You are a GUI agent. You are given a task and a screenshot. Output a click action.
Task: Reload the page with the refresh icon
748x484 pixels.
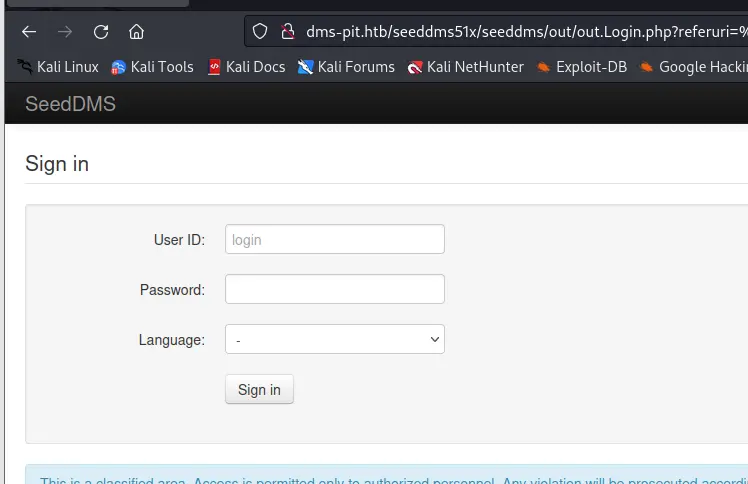tap(101, 32)
